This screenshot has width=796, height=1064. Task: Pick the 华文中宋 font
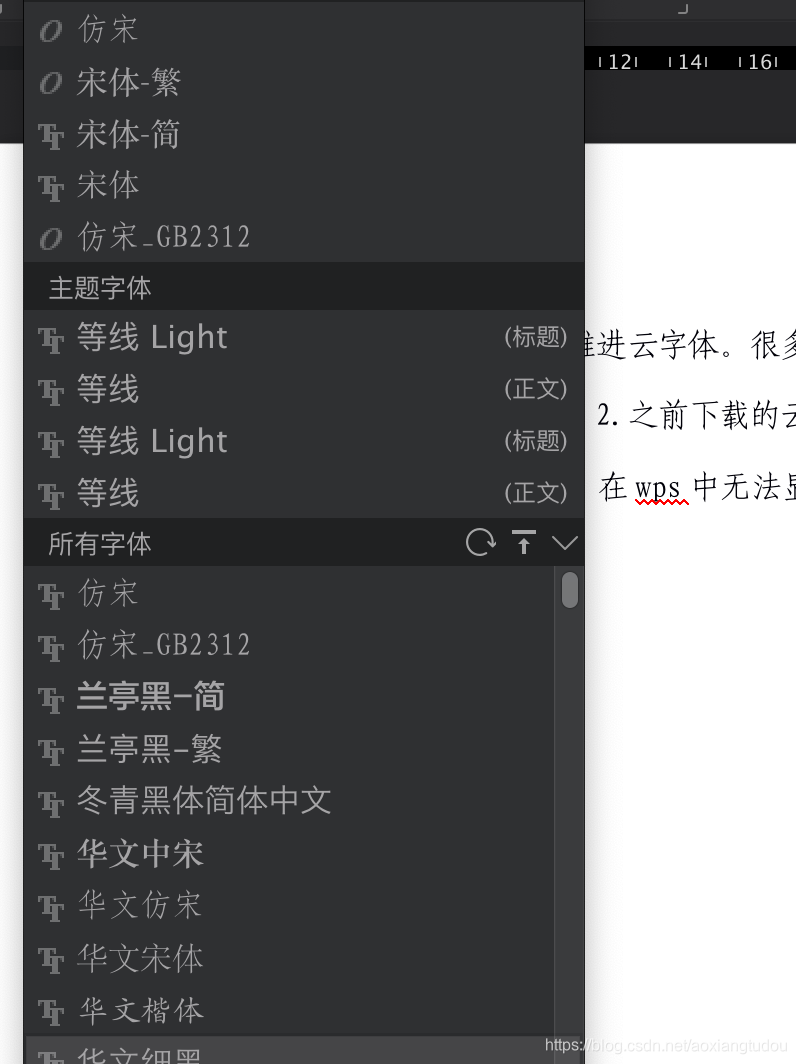(x=289, y=854)
